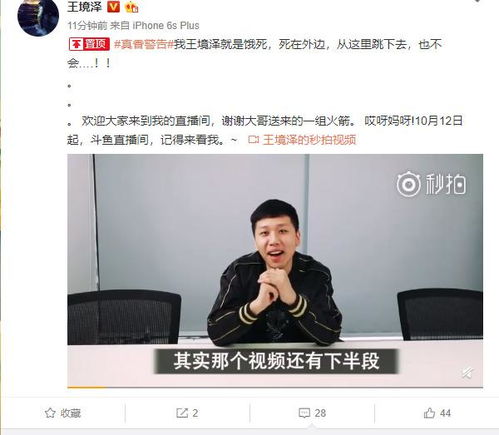This screenshot has width=499, height=435.
Task: Click the red 置顶 pinned tag
Action: tap(89, 44)
